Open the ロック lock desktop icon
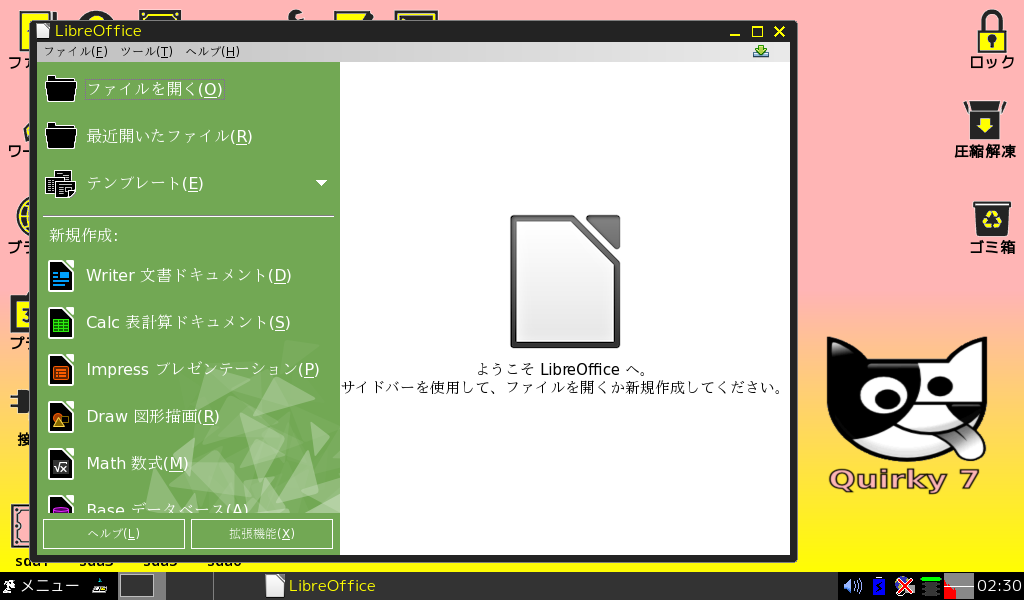 click(991, 39)
